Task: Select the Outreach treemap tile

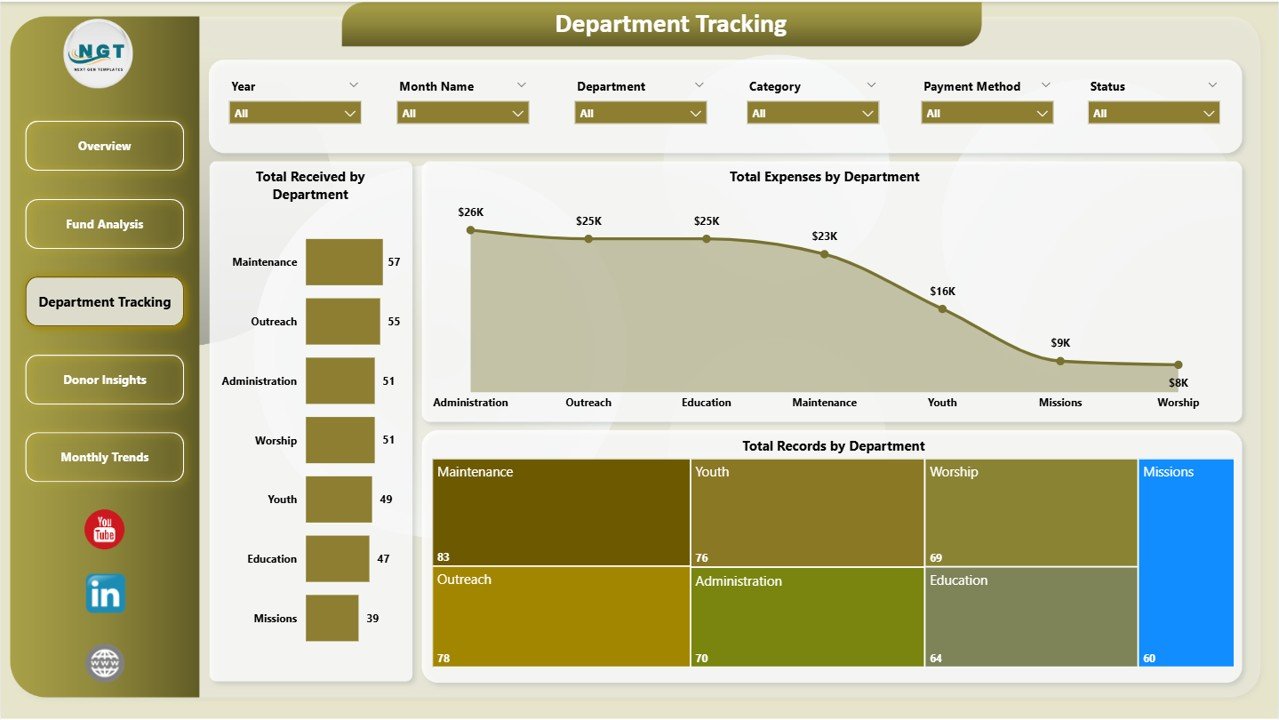Action: coord(561,617)
